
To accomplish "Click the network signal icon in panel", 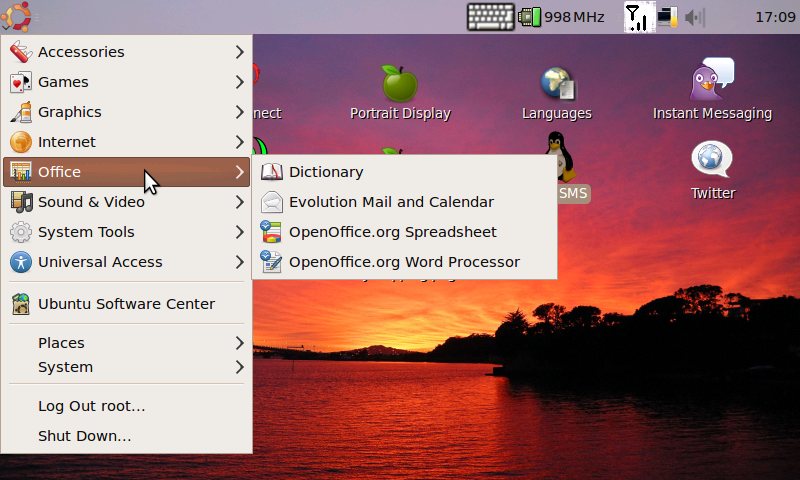I will [636, 17].
